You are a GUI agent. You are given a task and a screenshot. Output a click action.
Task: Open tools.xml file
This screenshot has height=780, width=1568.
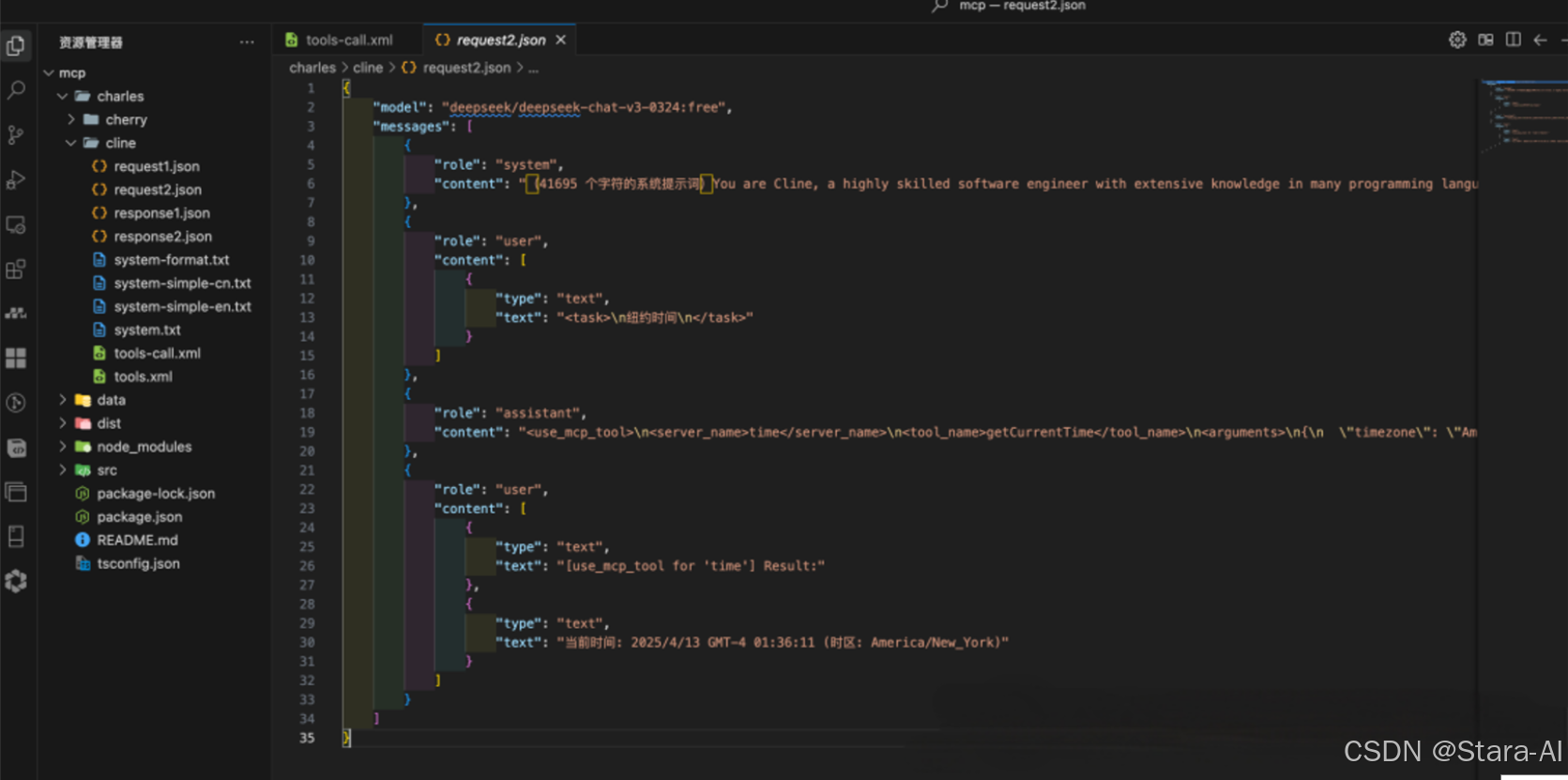(143, 376)
